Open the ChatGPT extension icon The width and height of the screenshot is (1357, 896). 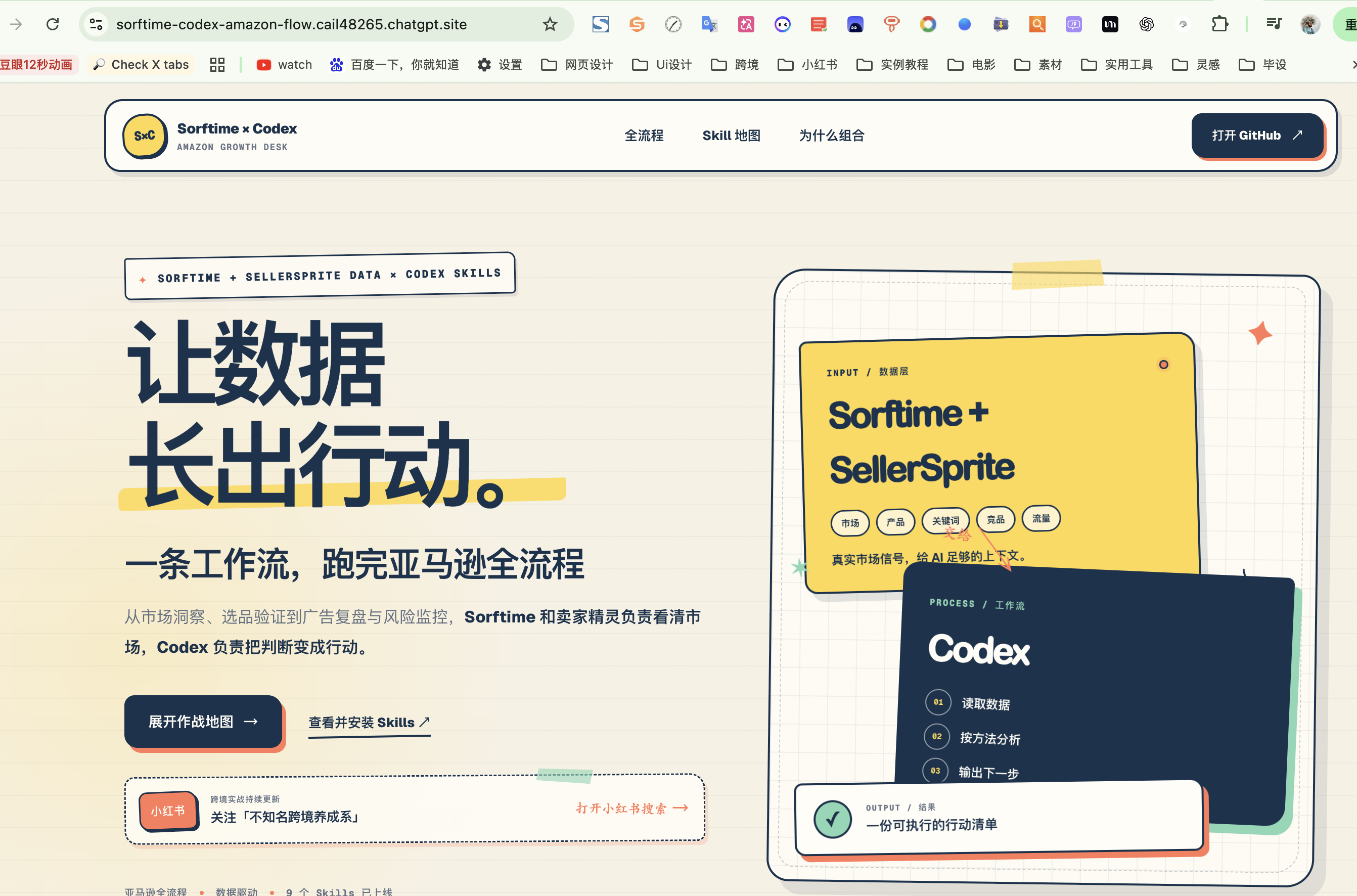(1146, 24)
